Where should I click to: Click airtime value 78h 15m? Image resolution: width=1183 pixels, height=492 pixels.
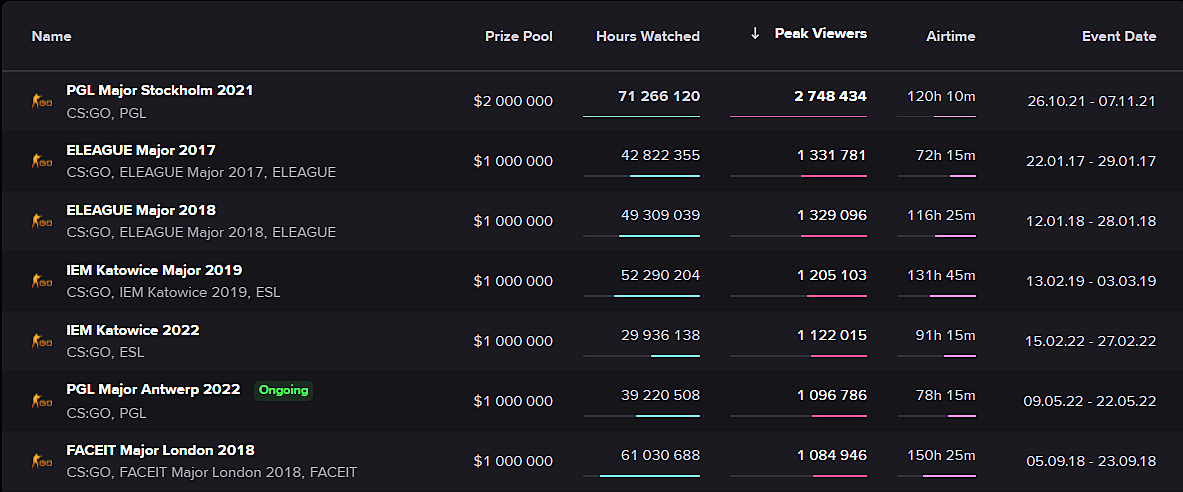point(945,395)
